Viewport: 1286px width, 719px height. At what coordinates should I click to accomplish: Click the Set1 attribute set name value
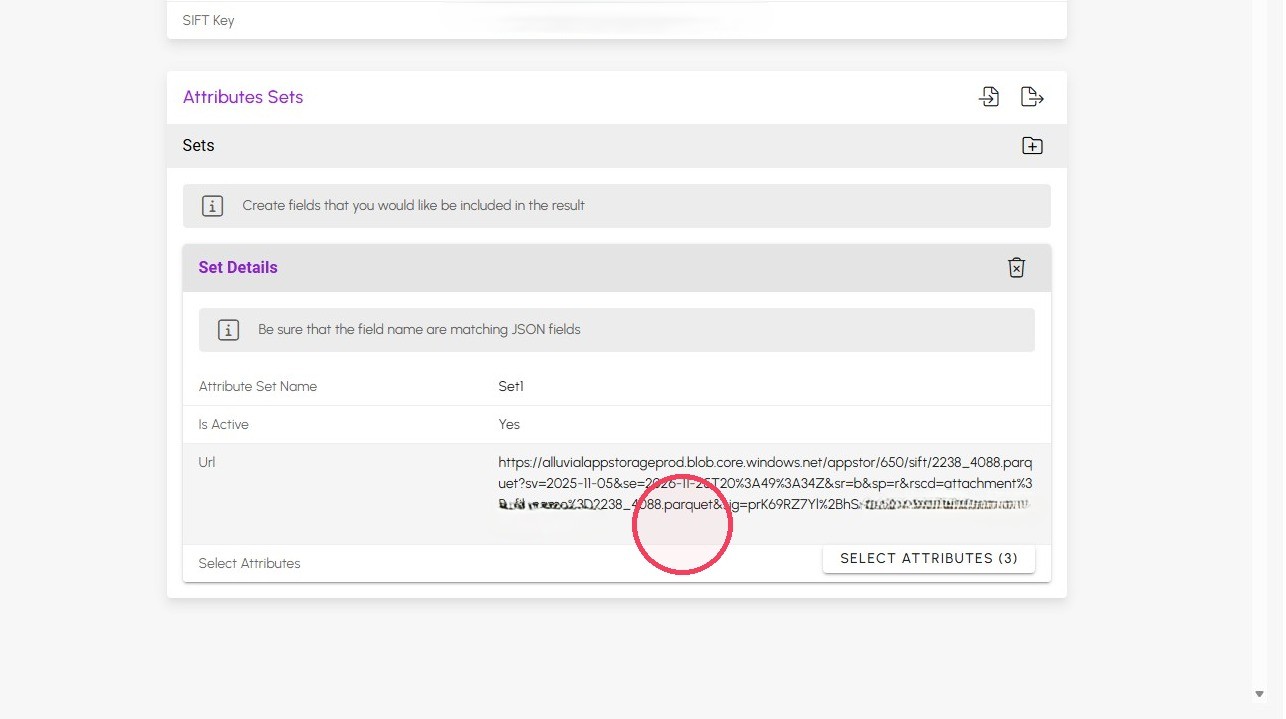[x=511, y=387]
